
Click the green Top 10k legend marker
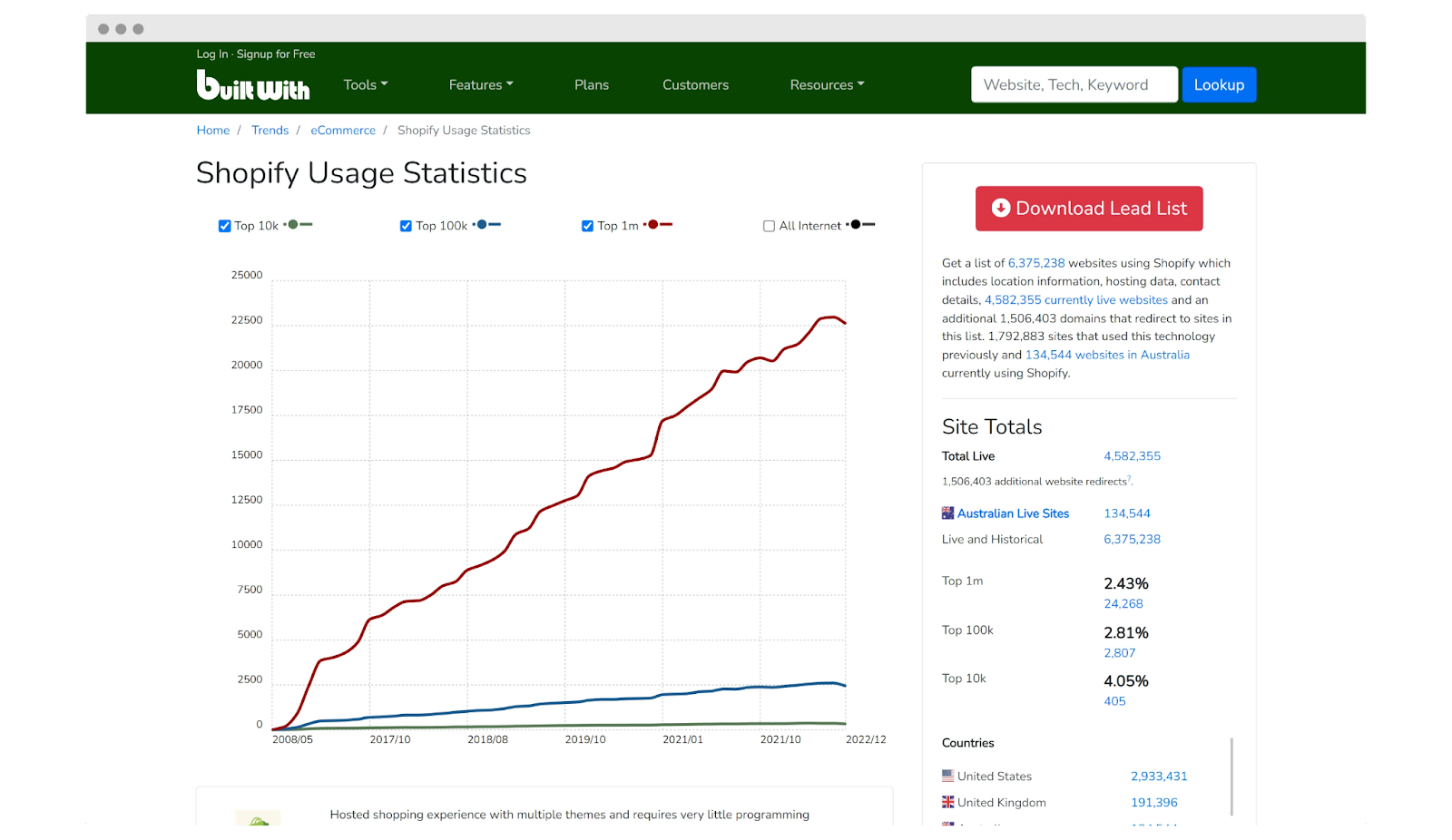pyautogui.click(x=299, y=225)
